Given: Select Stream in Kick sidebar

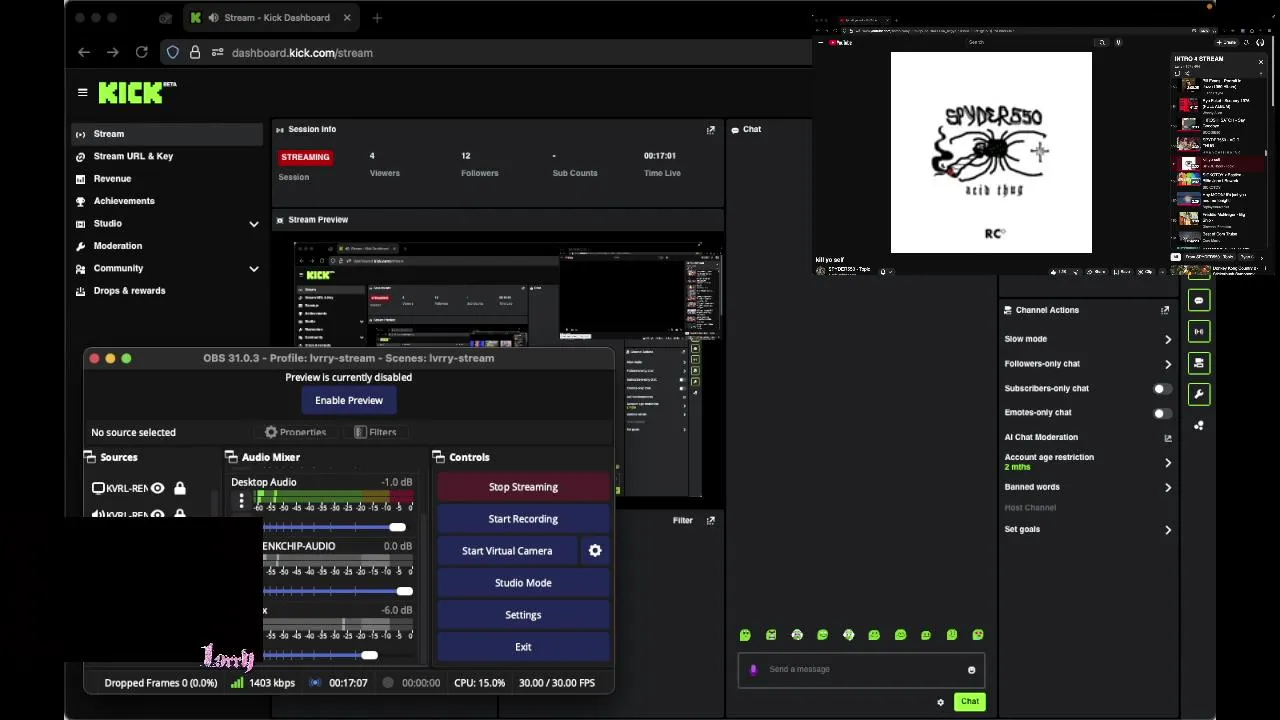Looking at the screenshot, I should (x=167, y=134).
